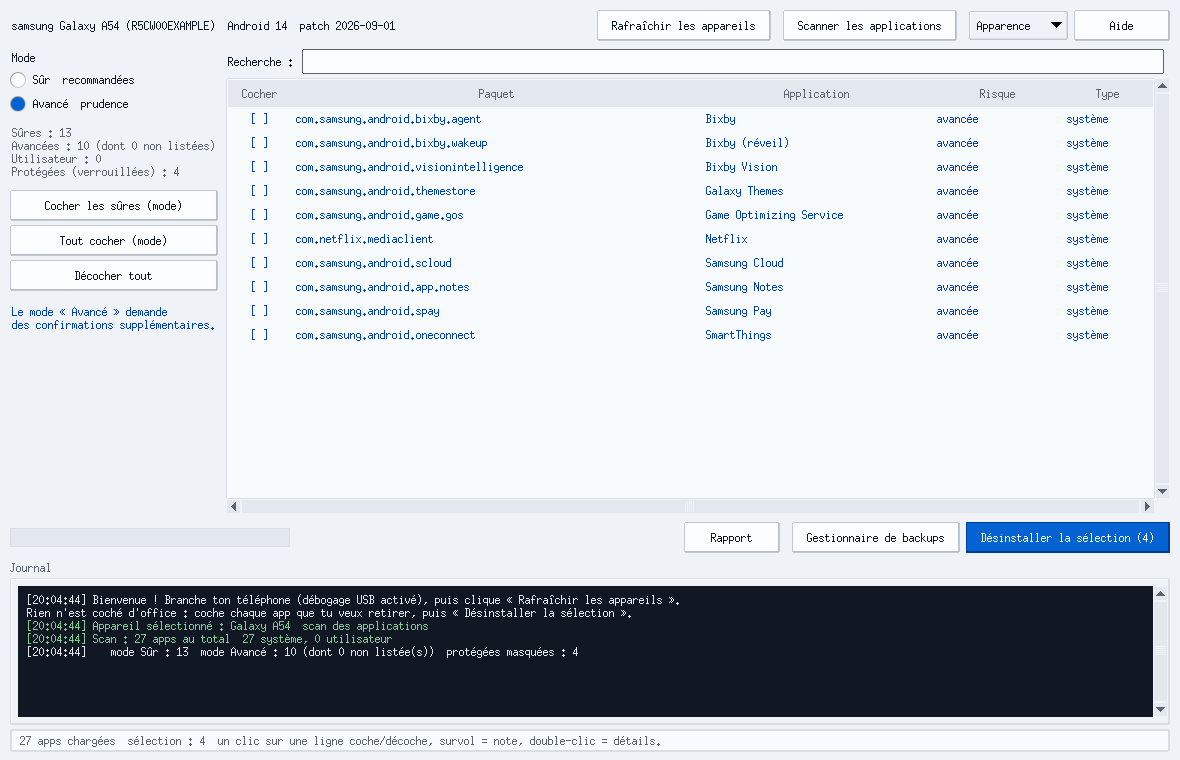Start a scan with Scanner les applications
Image resolution: width=1180 pixels, height=760 pixels.
pos(869,26)
